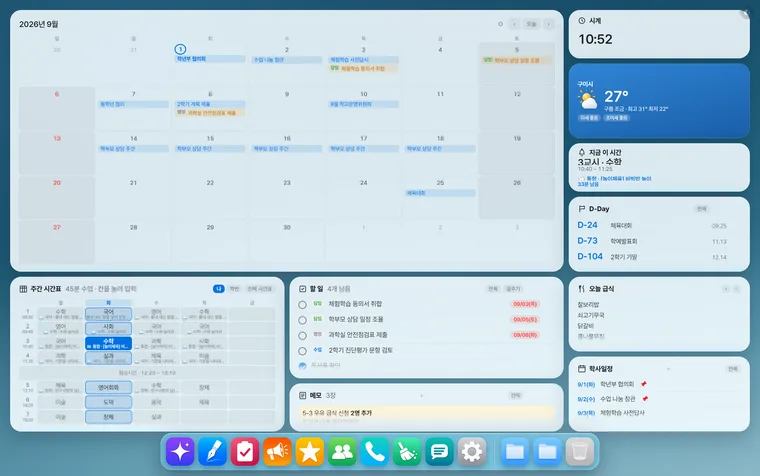Select the highlighted 수학 period in Tuesday column
The height and width of the screenshot is (476, 760).
[109, 343]
